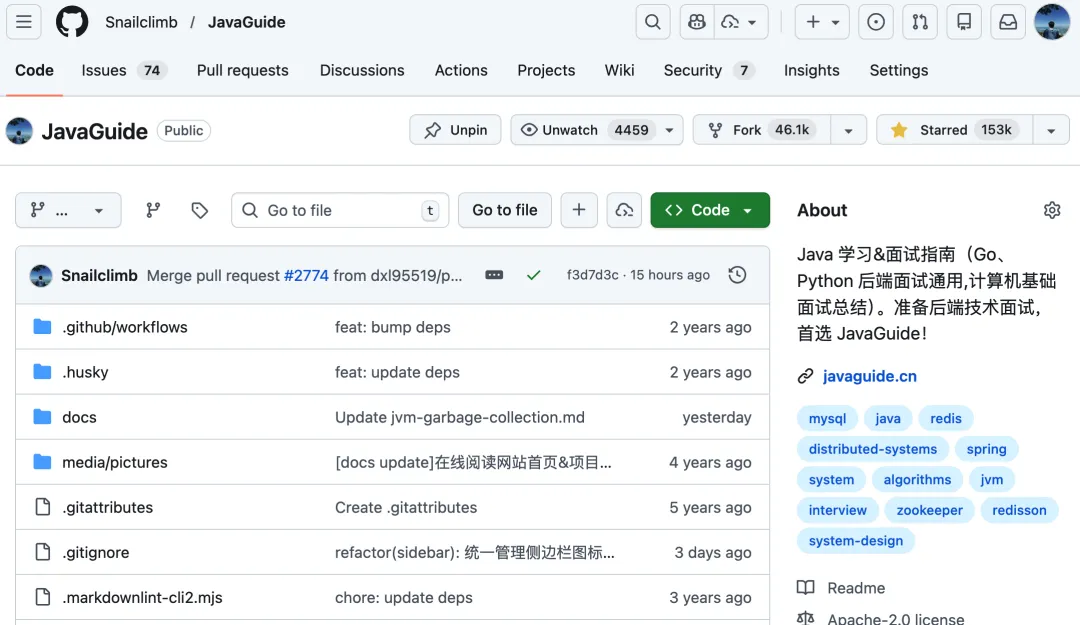Expand the star lists dropdown arrow
This screenshot has height=625, width=1080.
1051,130
